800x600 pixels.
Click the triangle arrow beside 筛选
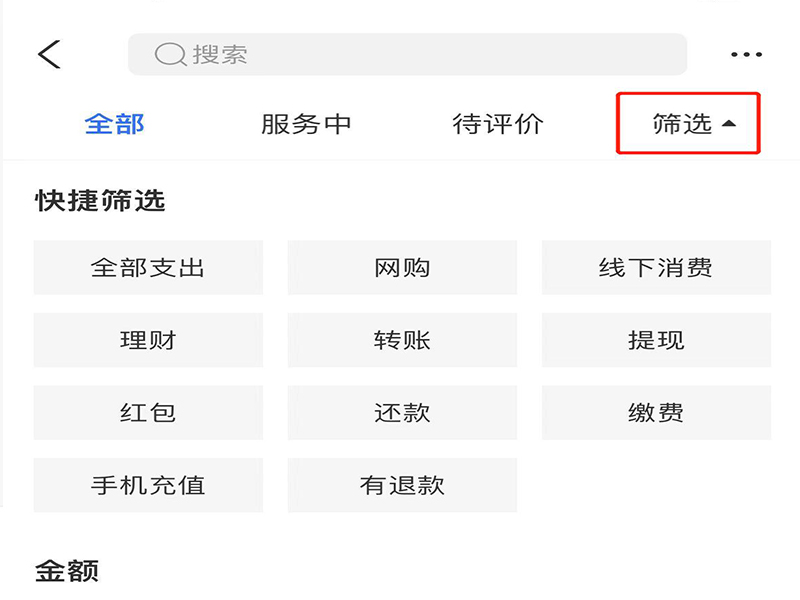pyautogui.click(x=729, y=123)
